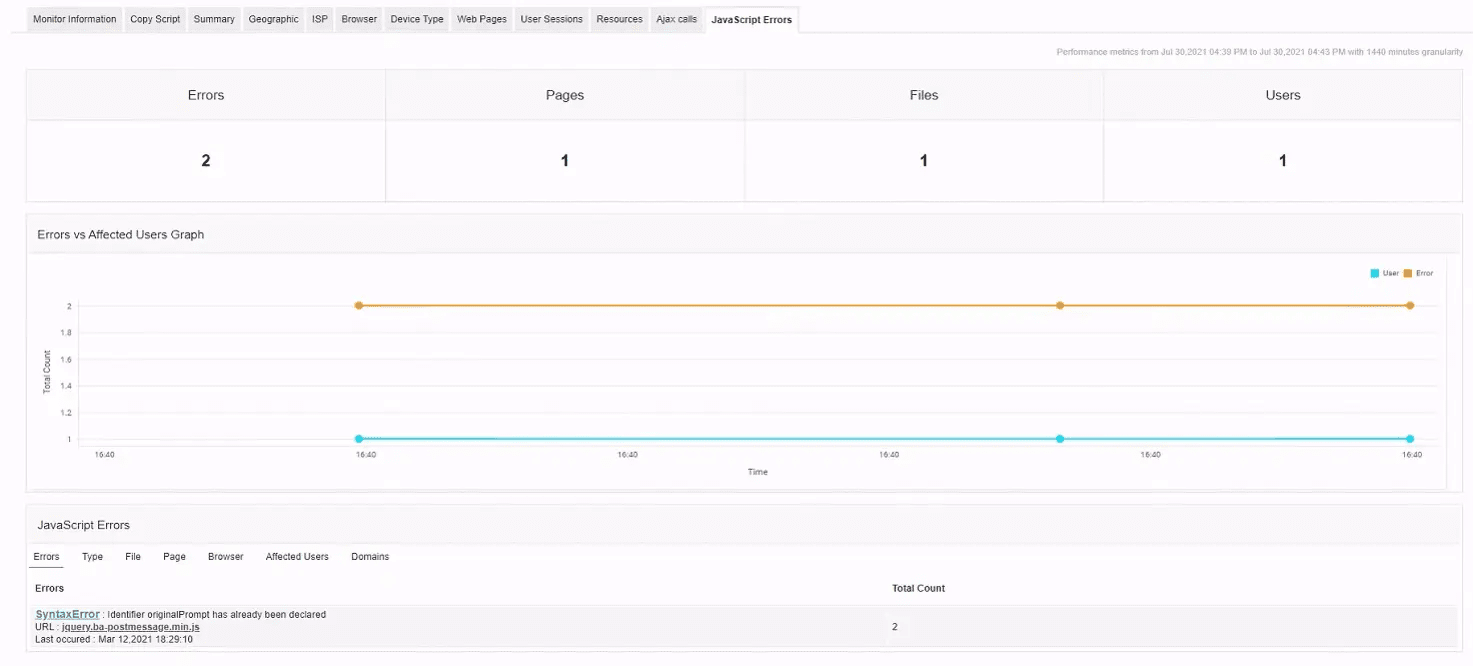Select the Page sub-tab

click(173, 556)
